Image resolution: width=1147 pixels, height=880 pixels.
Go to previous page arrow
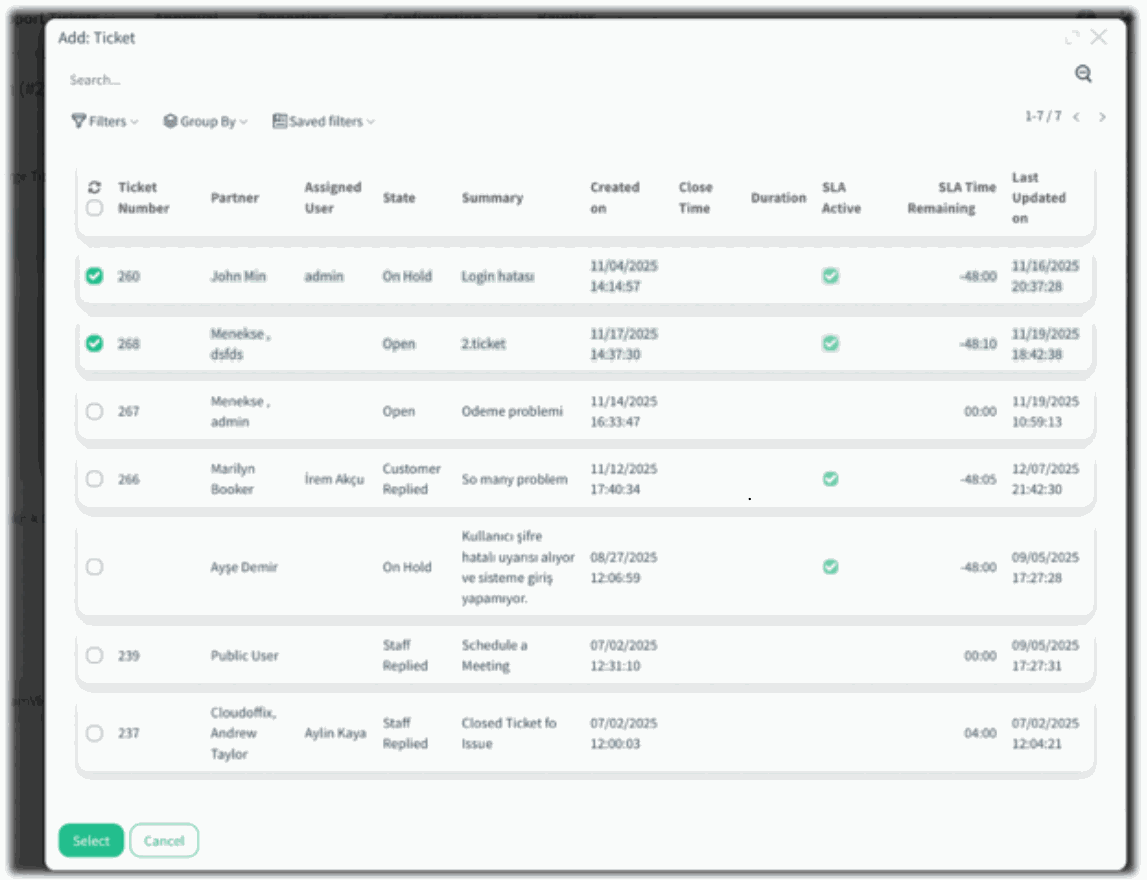coord(1076,118)
